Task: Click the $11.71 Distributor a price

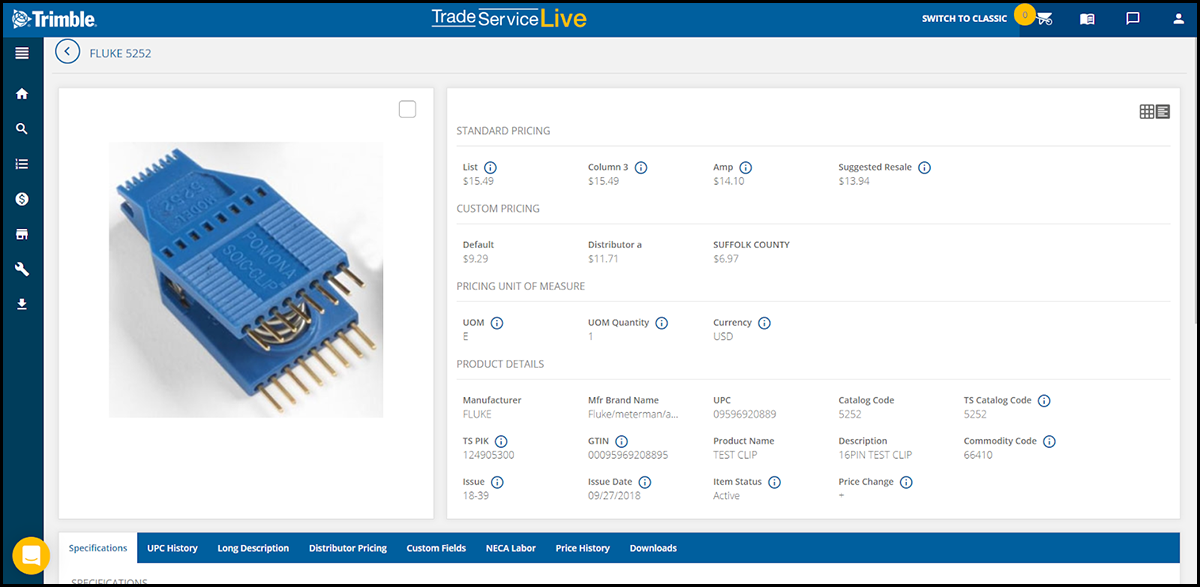Action: click(x=603, y=259)
